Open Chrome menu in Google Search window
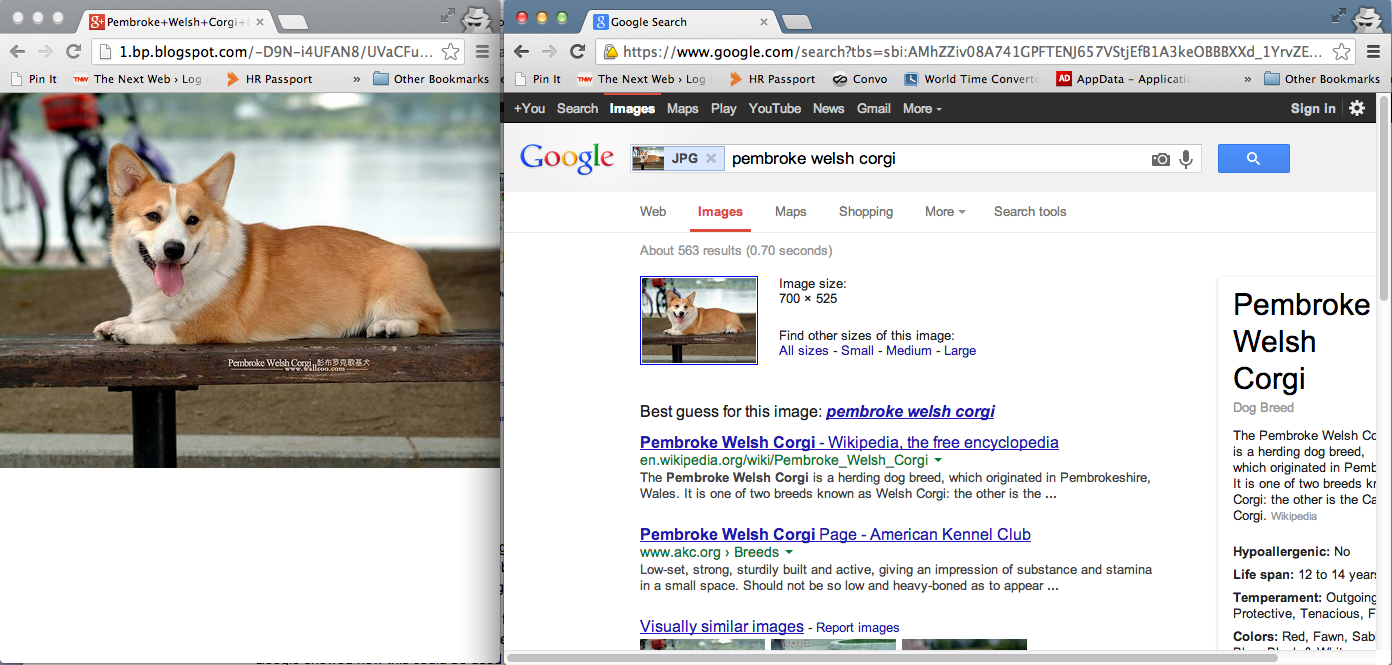 [1373, 52]
